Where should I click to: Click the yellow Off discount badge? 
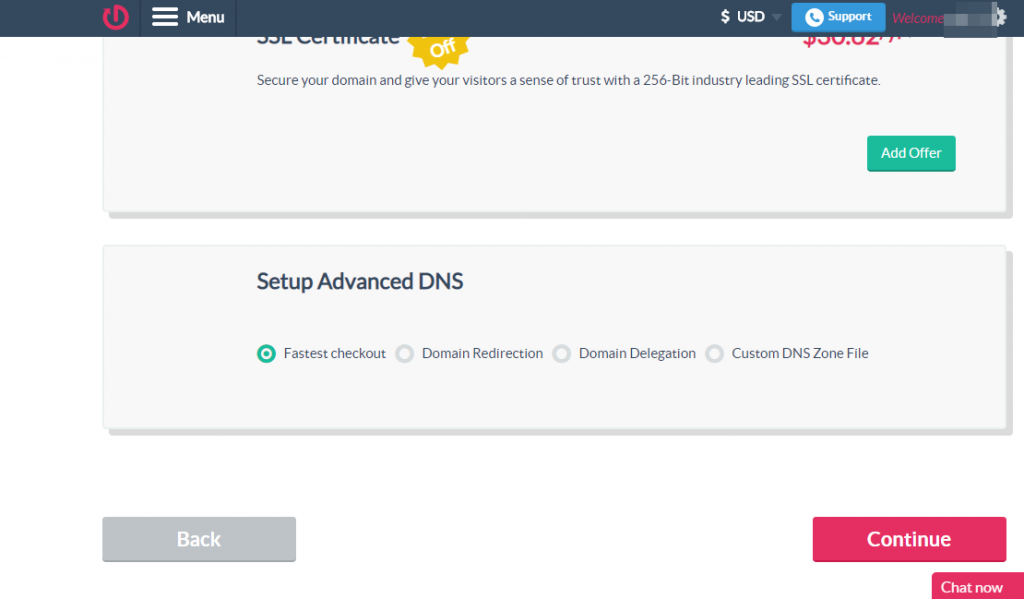pos(441,47)
